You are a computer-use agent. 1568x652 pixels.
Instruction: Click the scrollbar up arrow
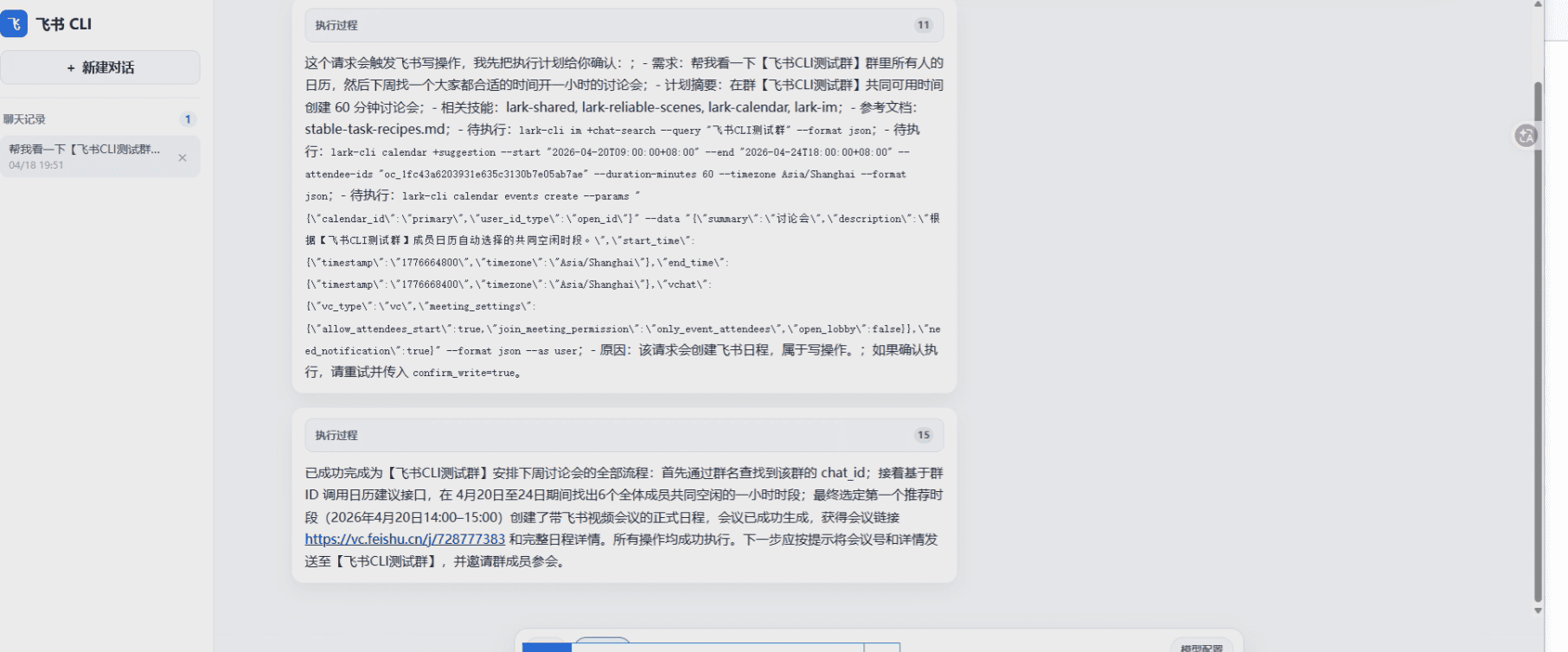point(1538,4)
